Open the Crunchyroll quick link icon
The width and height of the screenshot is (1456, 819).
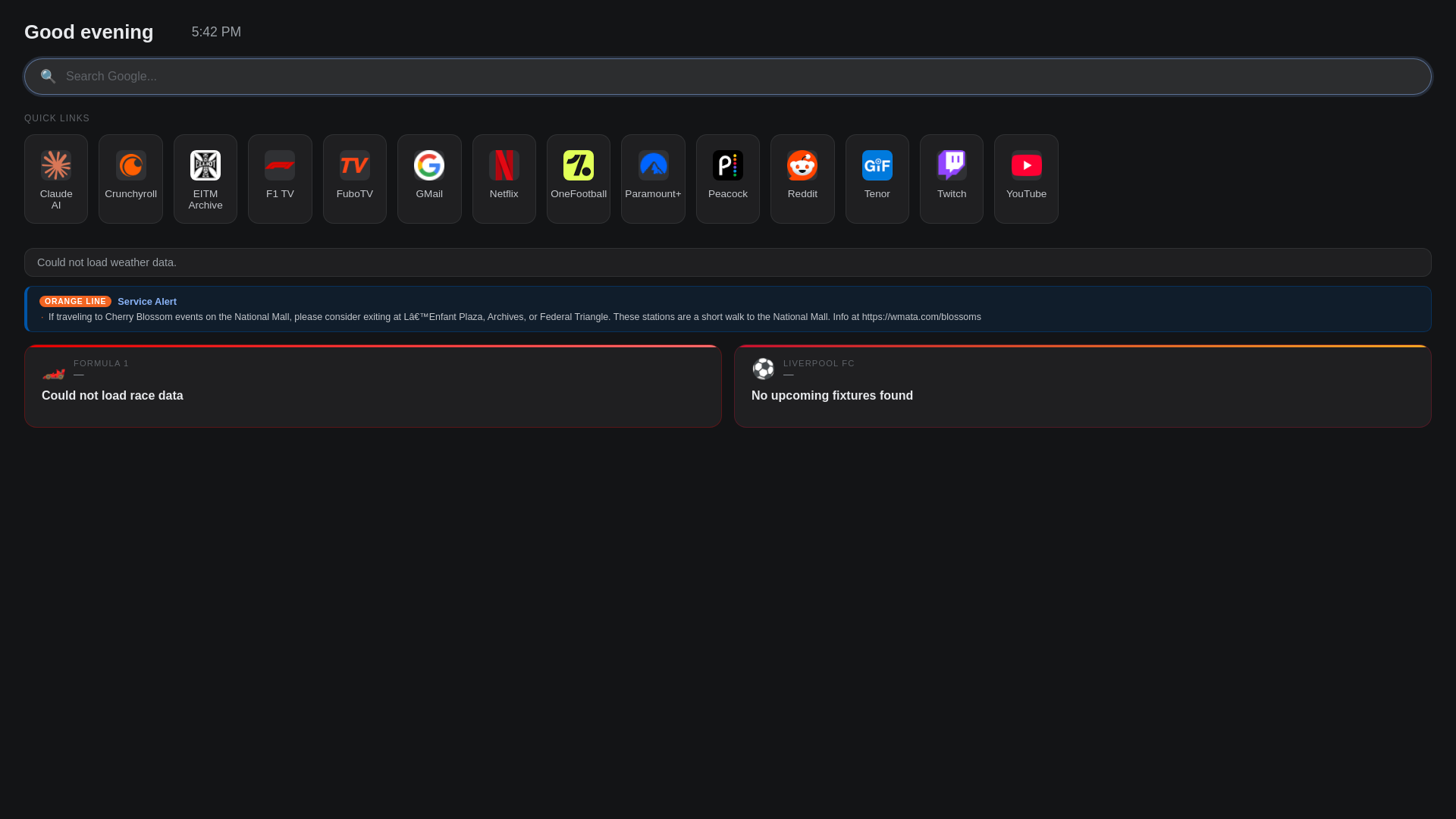click(x=131, y=165)
